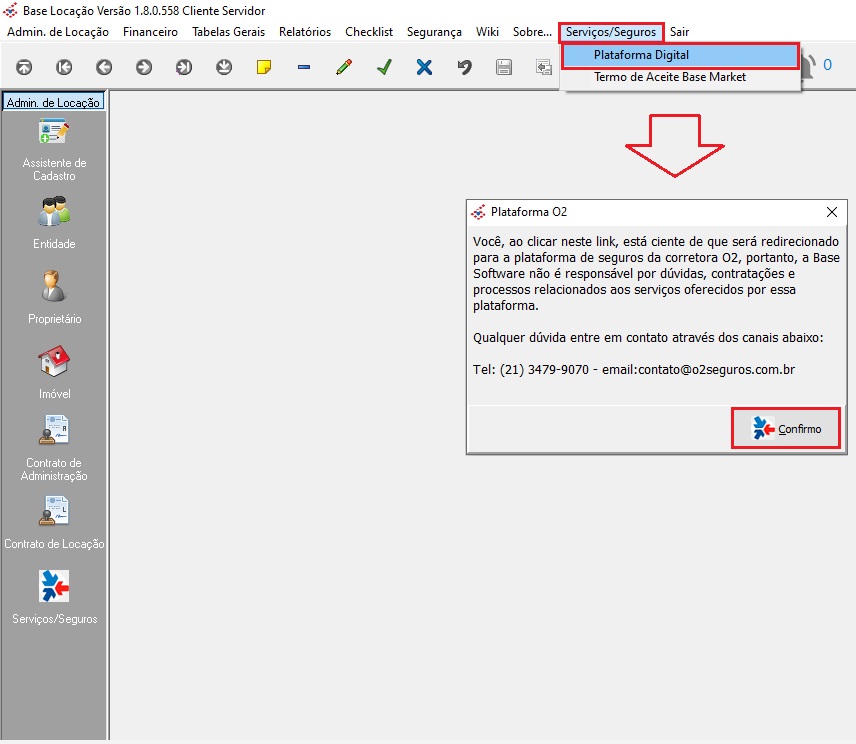This screenshot has height=744, width=856.
Task: Open the Relatórios menu
Action: 305,32
